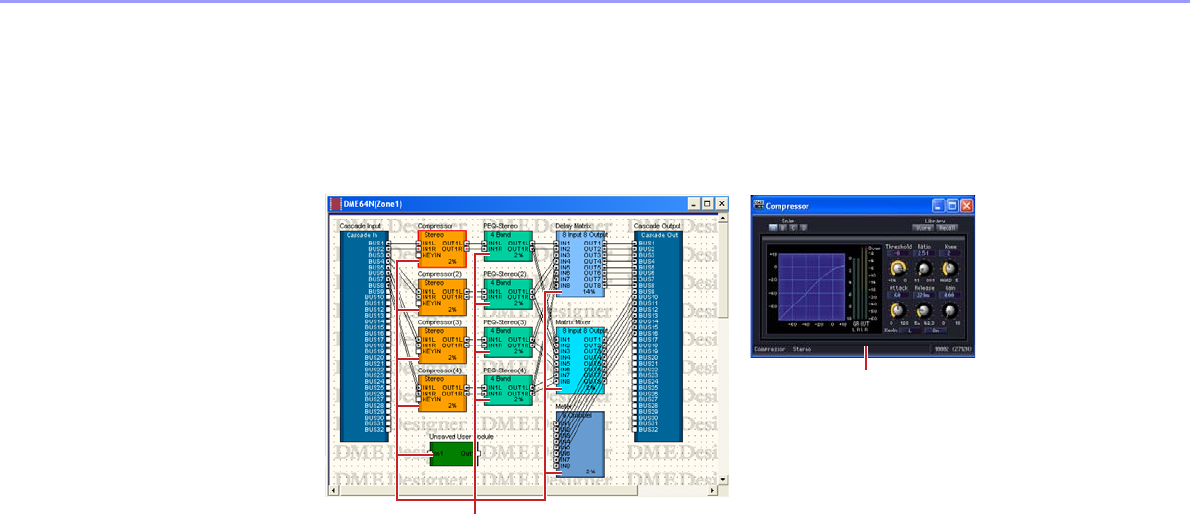The image size is (1190, 514).
Task: Click the Ratio value field
Action: click(924, 253)
